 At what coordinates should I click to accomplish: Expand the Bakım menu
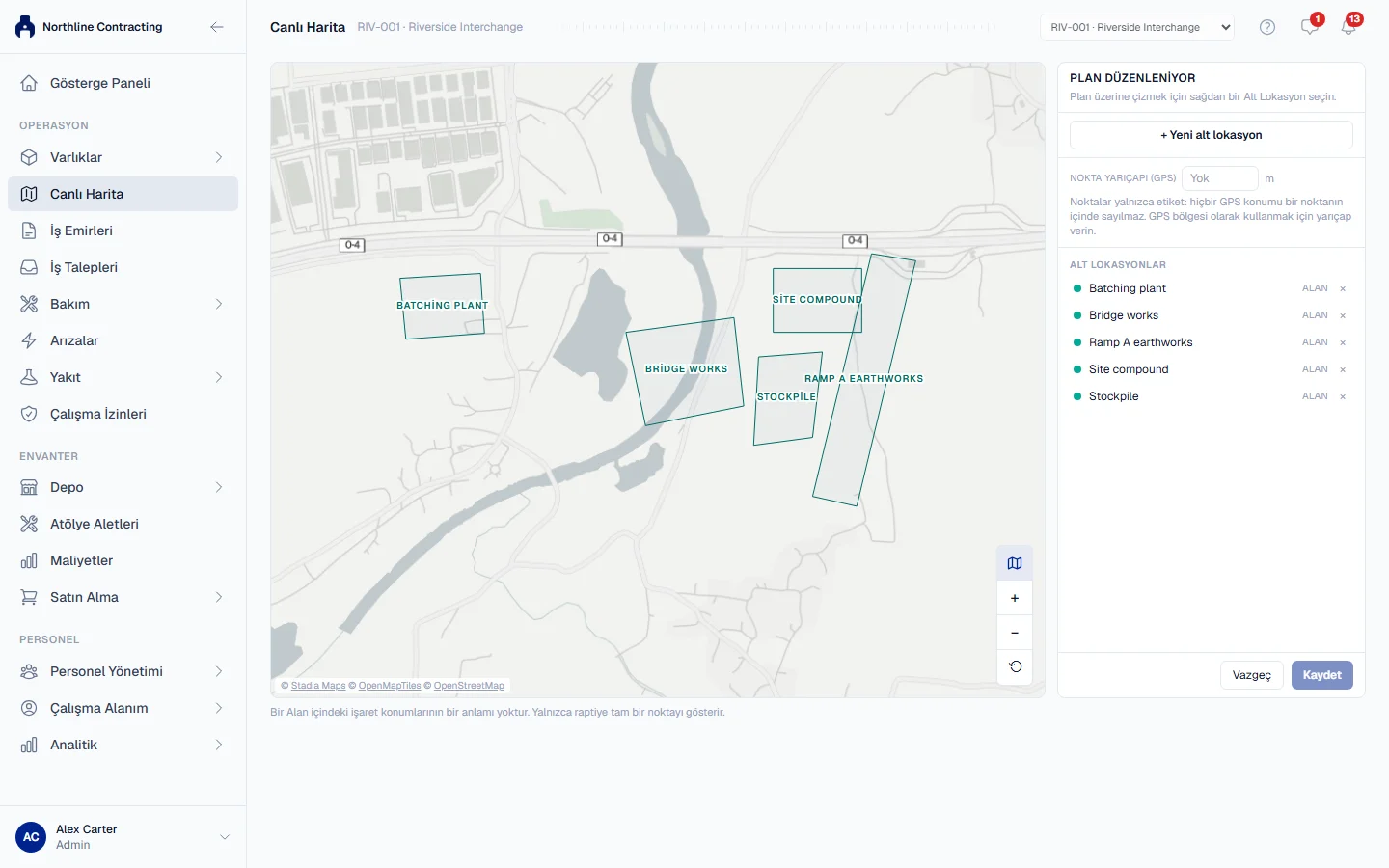point(219,304)
